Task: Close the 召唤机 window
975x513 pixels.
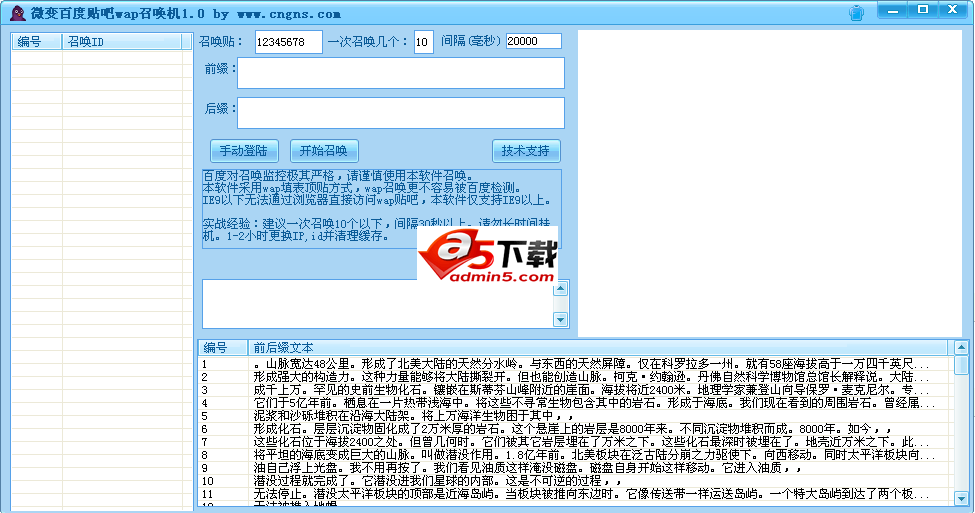Action: coord(952,10)
